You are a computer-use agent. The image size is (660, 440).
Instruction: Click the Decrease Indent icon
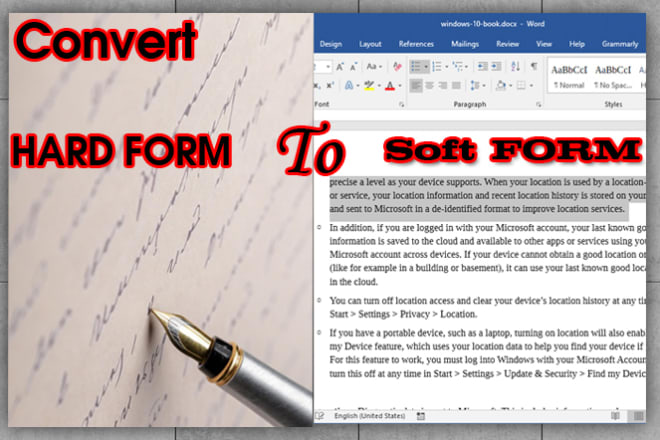(x=482, y=66)
